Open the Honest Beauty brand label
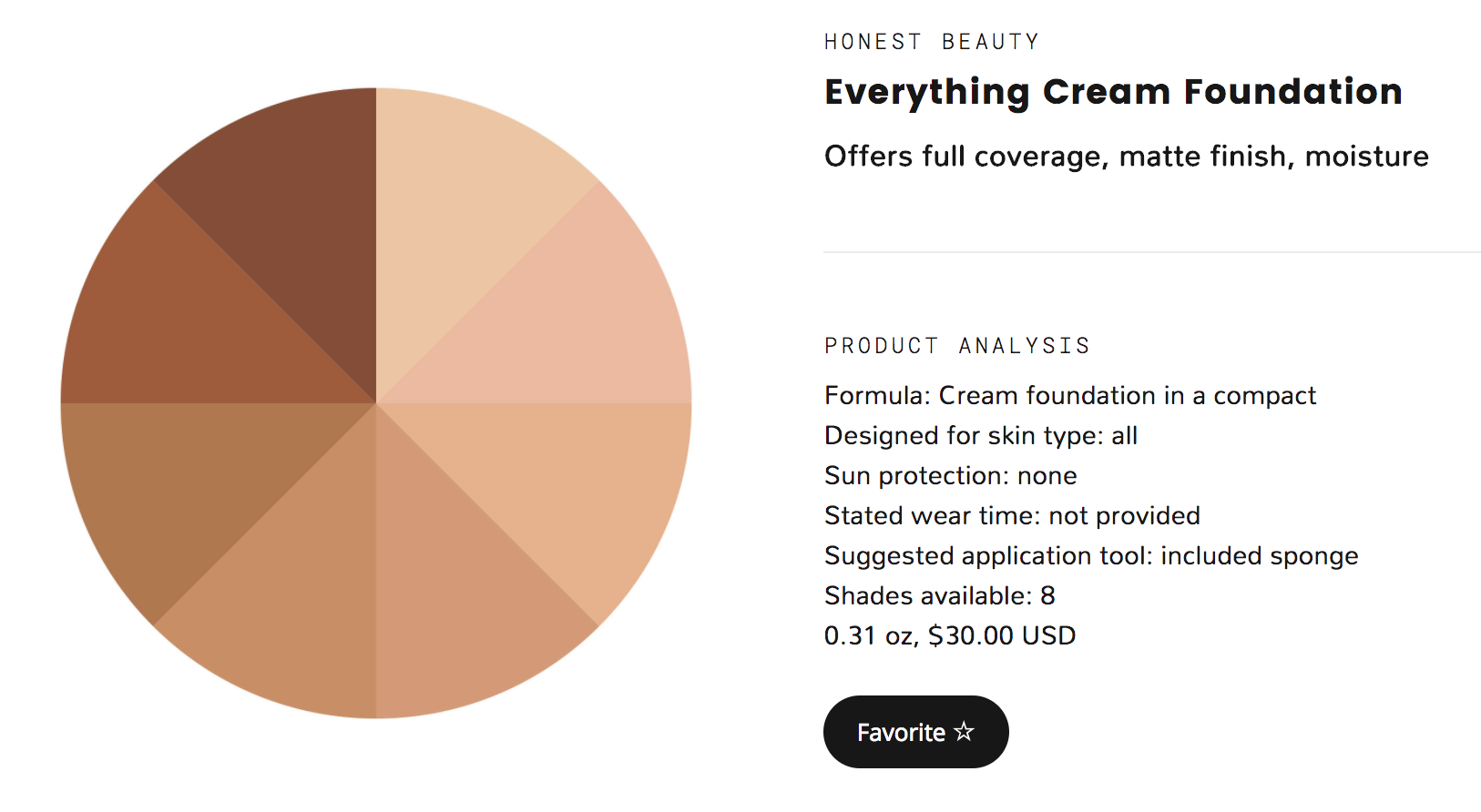This screenshot has height=812, width=1481. tap(931, 42)
